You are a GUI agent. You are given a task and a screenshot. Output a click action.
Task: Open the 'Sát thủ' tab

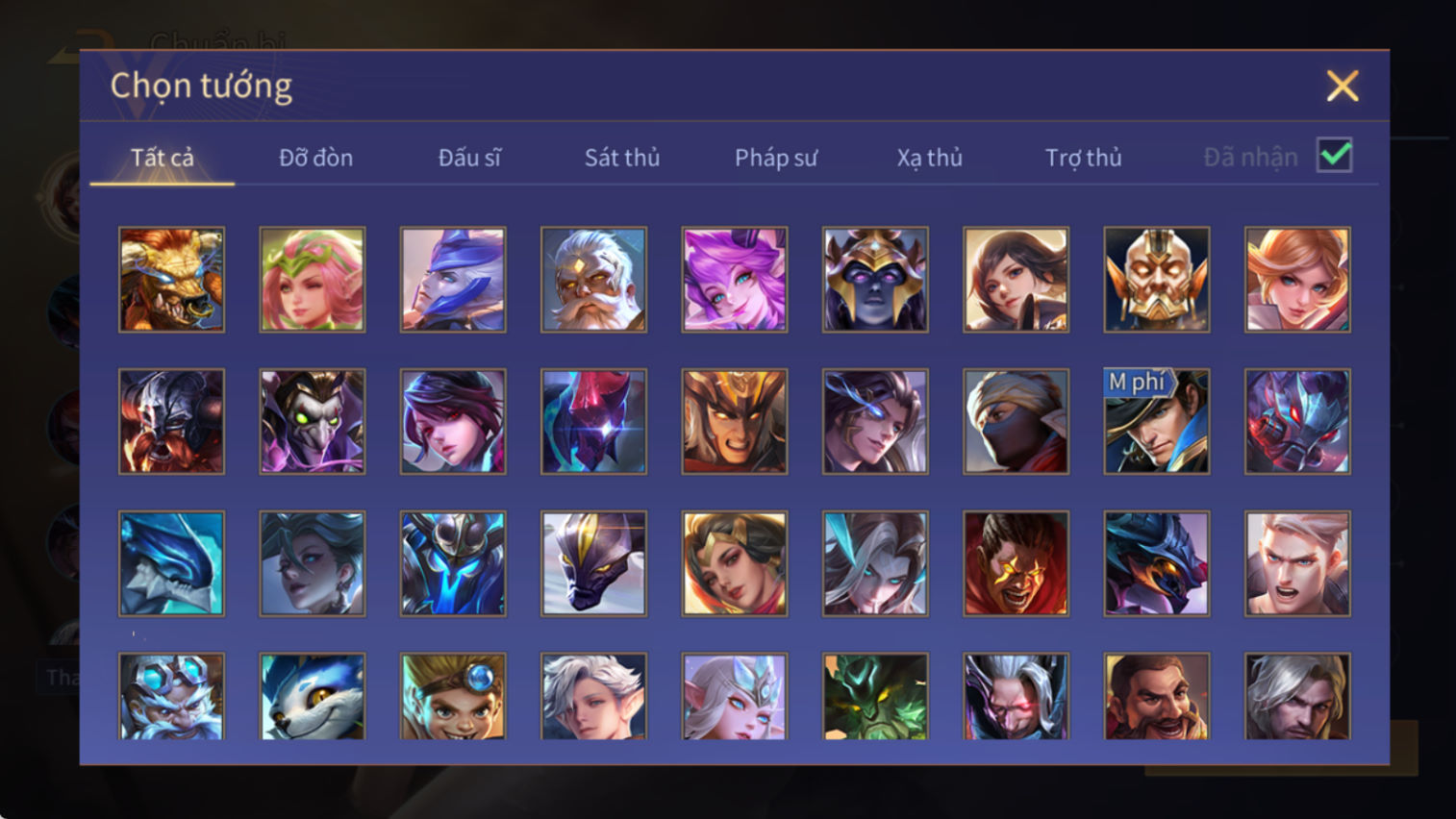pyautogui.click(x=622, y=158)
